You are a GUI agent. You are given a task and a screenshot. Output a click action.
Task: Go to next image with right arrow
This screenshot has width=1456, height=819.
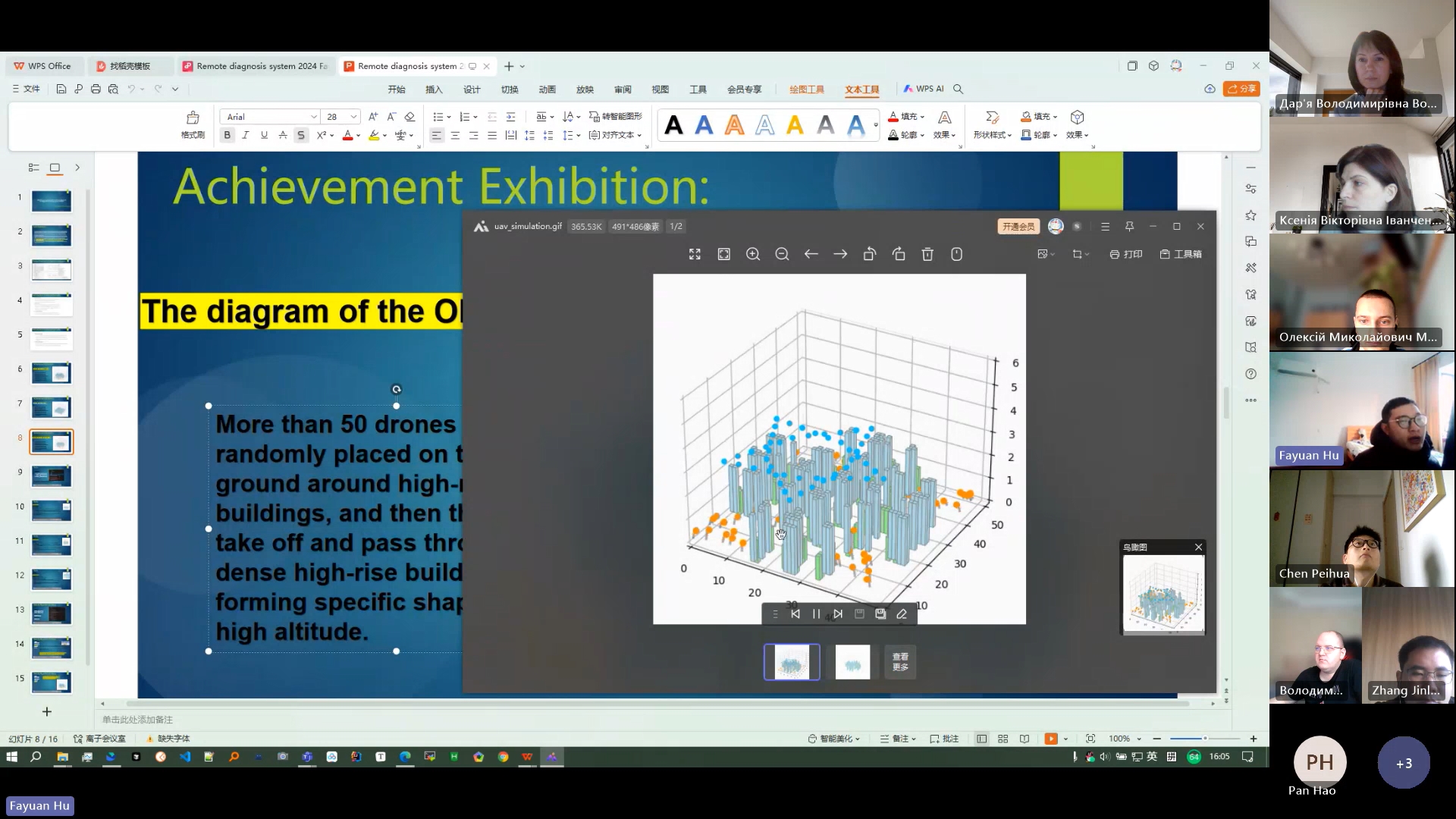(840, 254)
